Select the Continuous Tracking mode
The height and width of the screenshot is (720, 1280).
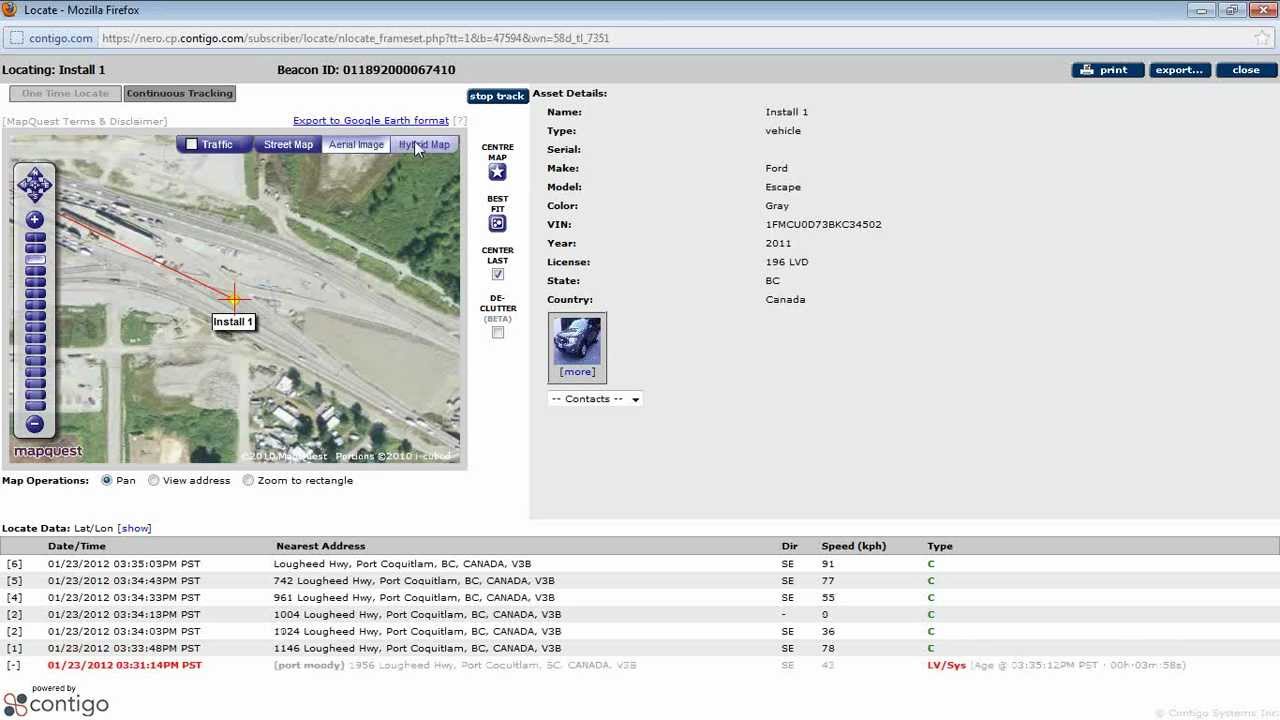180,94
